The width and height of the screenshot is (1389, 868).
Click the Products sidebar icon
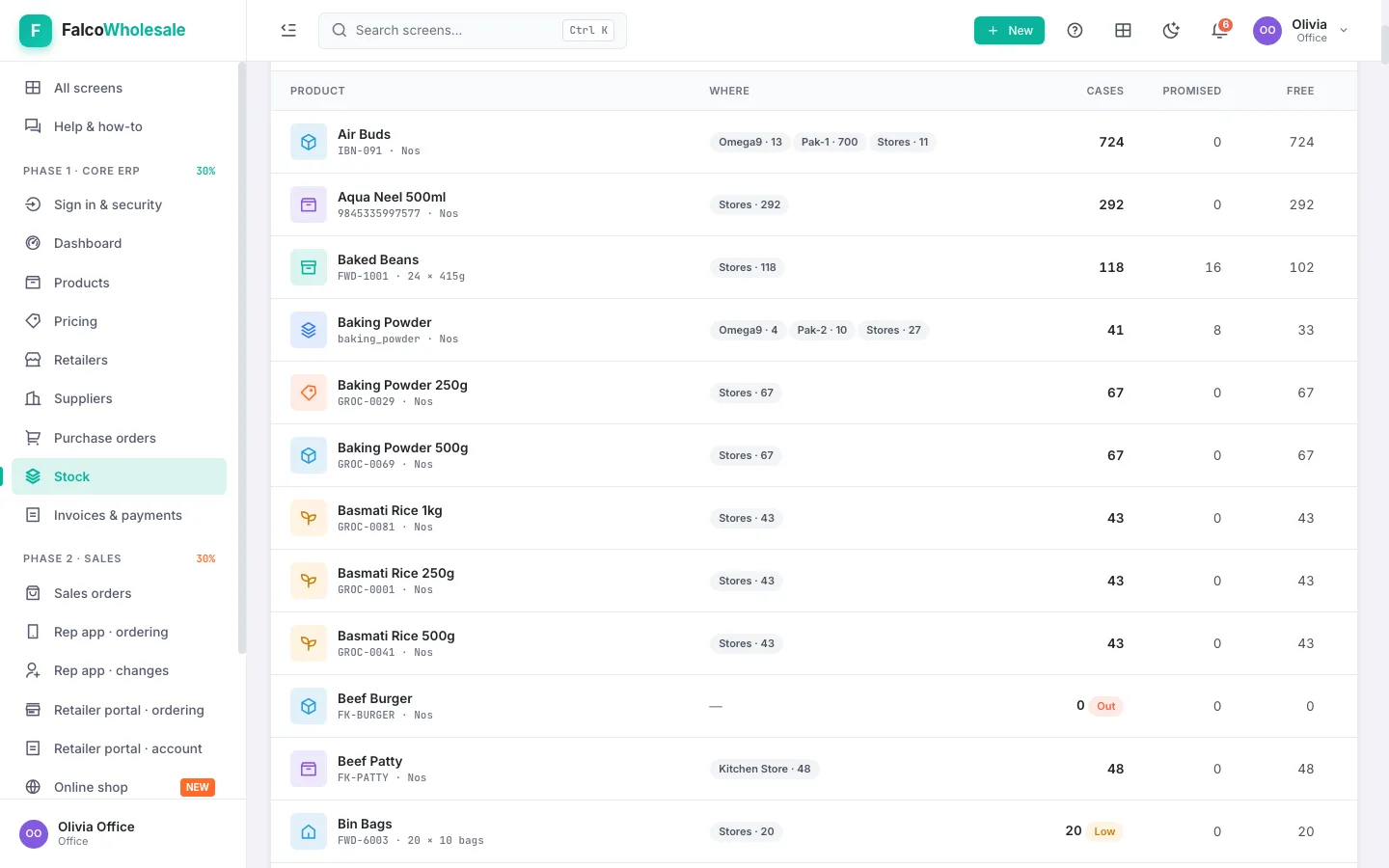coord(33,283)
